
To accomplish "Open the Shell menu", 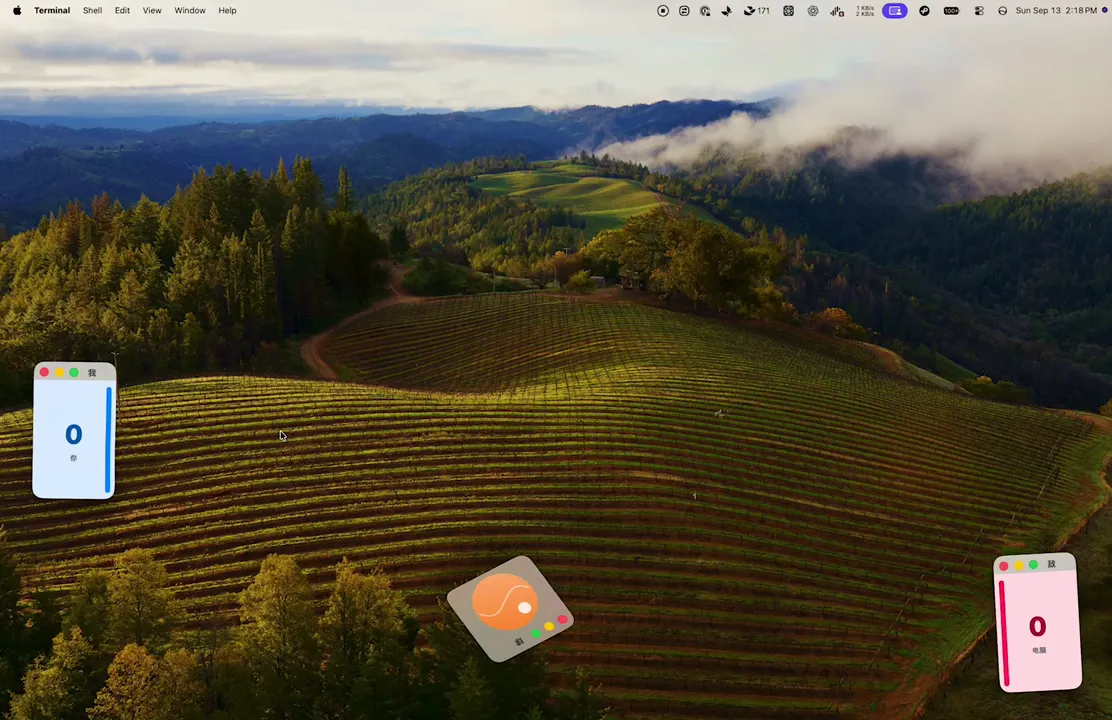I will point(92,11).
